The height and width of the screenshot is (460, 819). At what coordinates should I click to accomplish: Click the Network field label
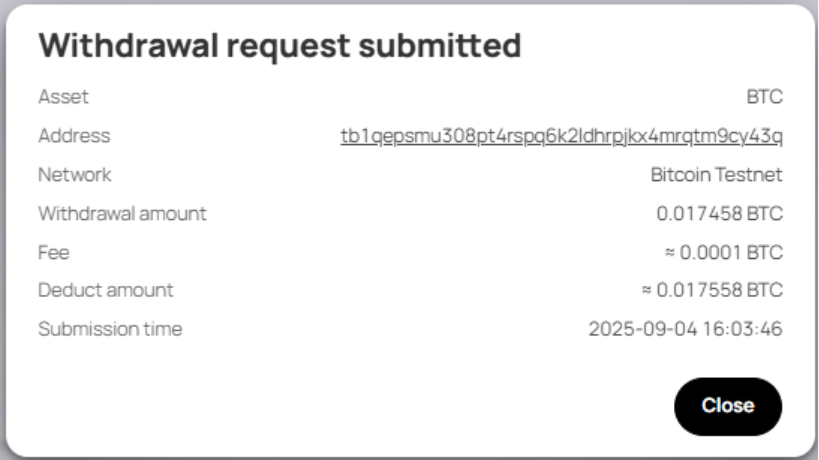coord(75,175)
